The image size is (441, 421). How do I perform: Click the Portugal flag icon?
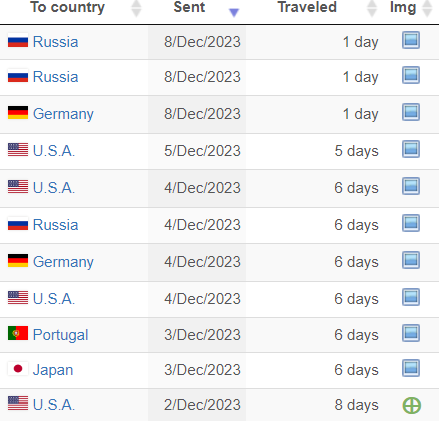click(x=18, y=333)
